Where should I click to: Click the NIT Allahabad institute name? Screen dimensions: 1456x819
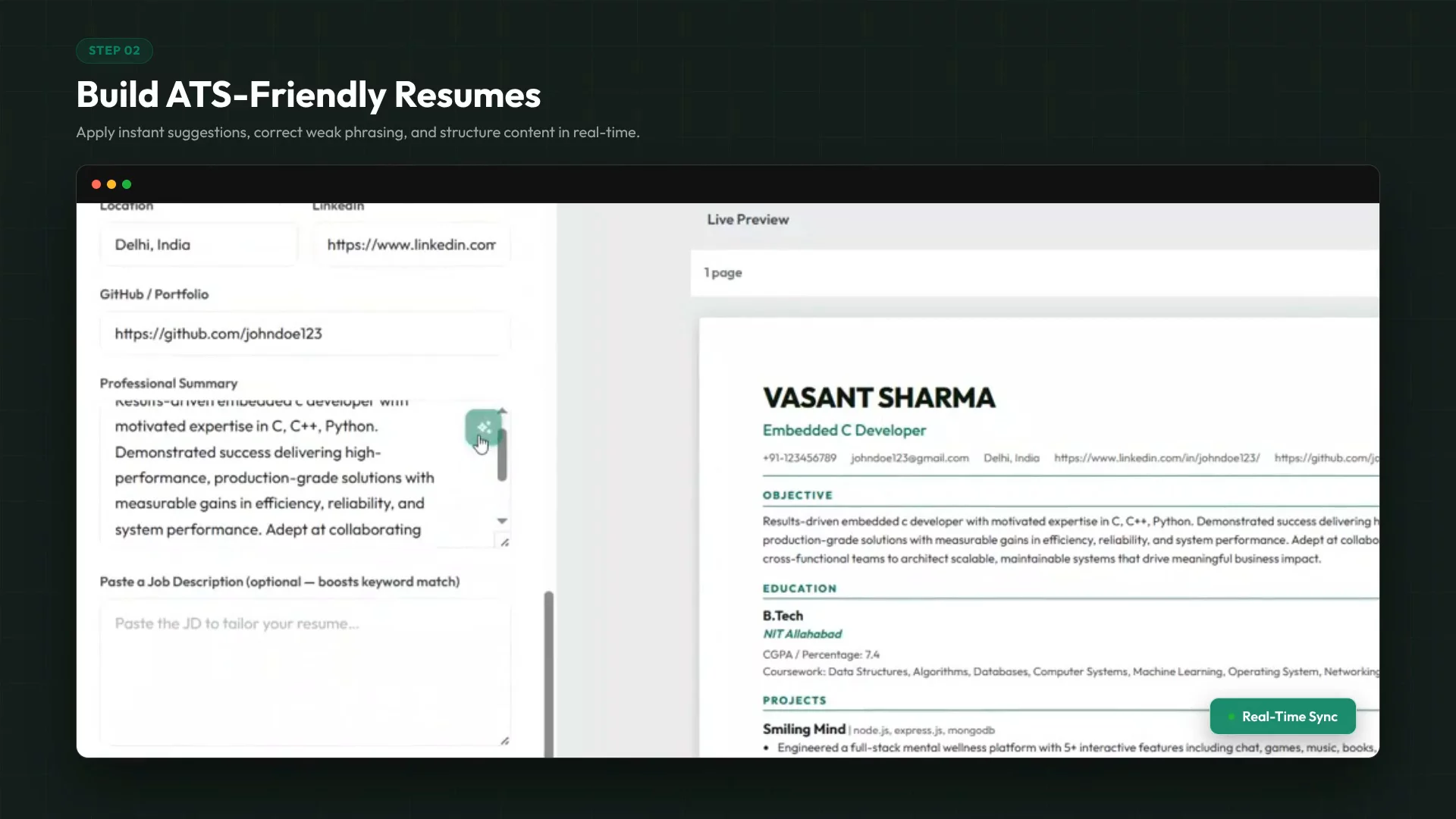802,634
